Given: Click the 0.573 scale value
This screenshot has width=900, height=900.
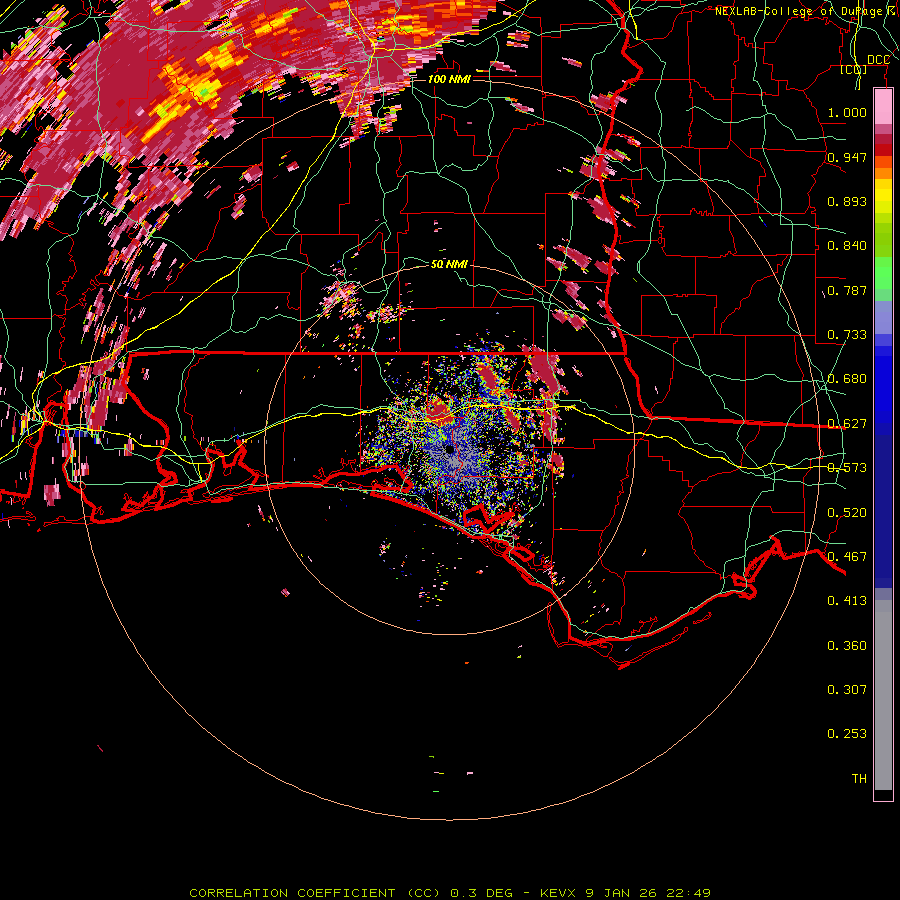Looking at the screenshot, I should point(847,468).
